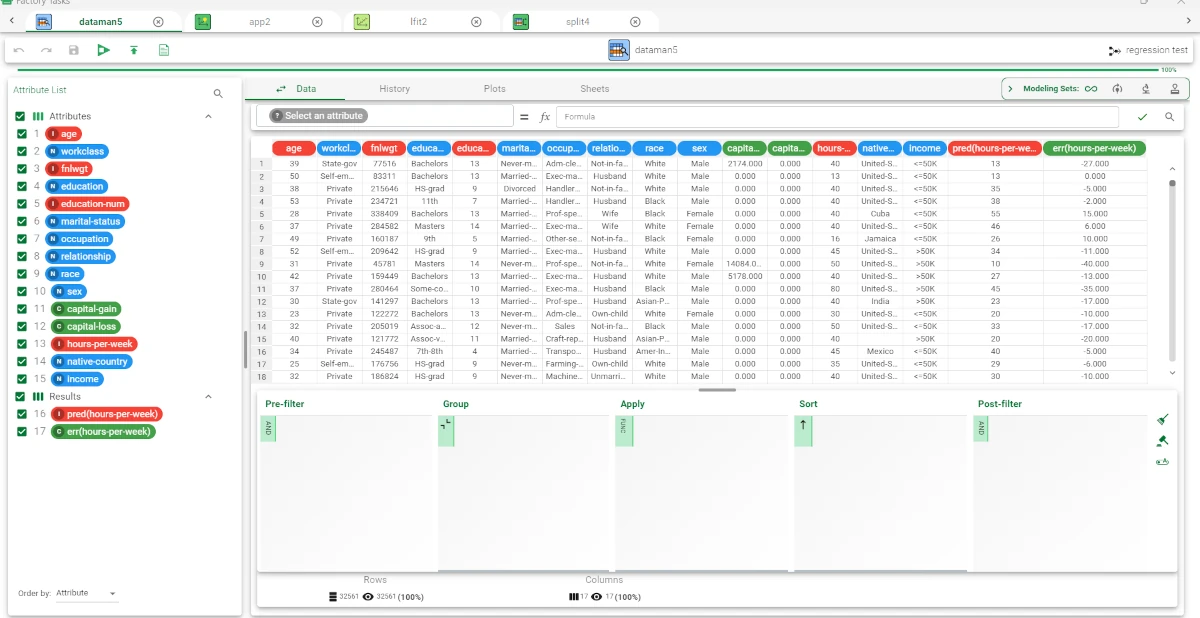The width and height of the screenshot is (1200, 618).
Task: Search the Attribute List with magnifier icon
Action: point(218,94)
